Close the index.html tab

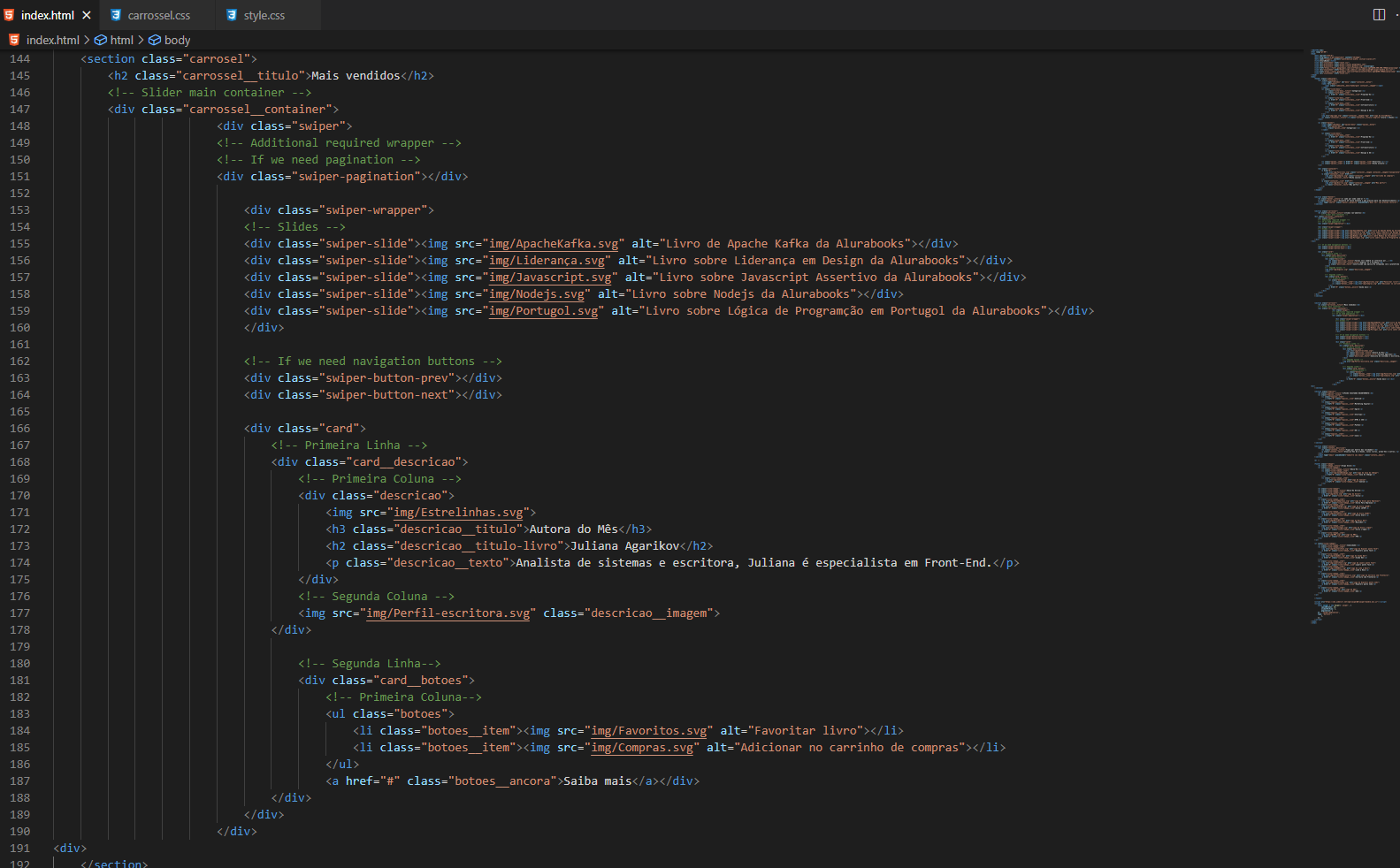87,15
